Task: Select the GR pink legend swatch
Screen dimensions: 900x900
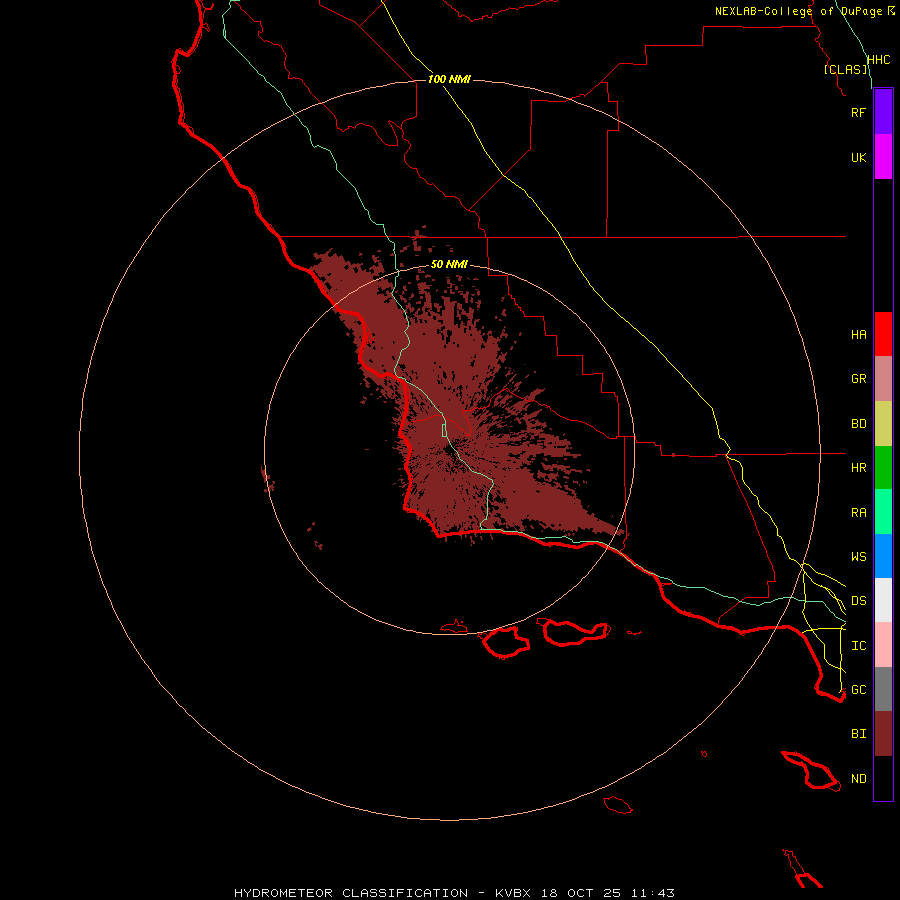Action: pyautogui.click(x=883, y=379)
